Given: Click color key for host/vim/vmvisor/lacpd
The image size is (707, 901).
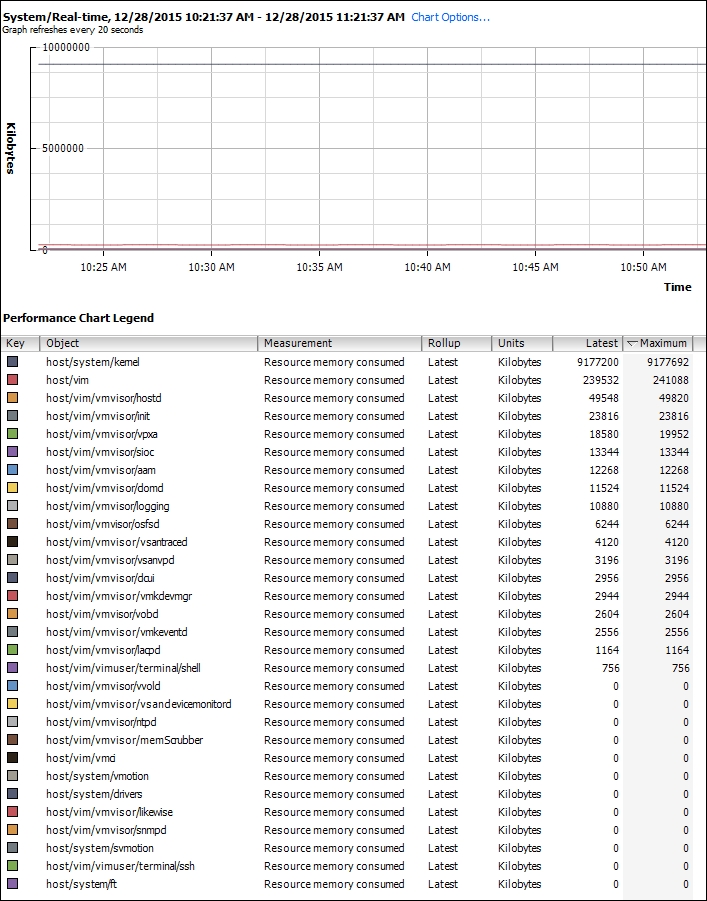Looking at the screenshot, I should coord(12,650).
